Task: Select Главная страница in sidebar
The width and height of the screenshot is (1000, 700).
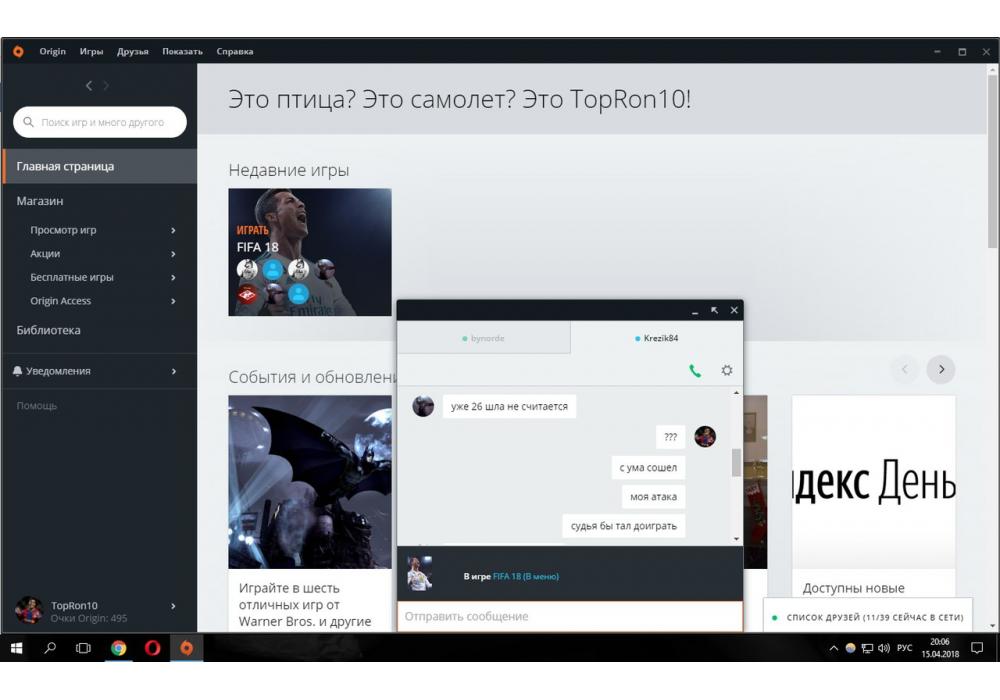Action: (99, 166)
